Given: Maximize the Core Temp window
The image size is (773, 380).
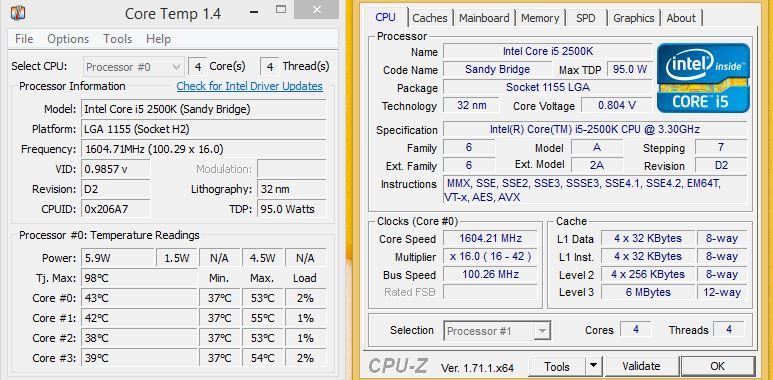Looking at the screenshot, I should [x=281, y=10].
